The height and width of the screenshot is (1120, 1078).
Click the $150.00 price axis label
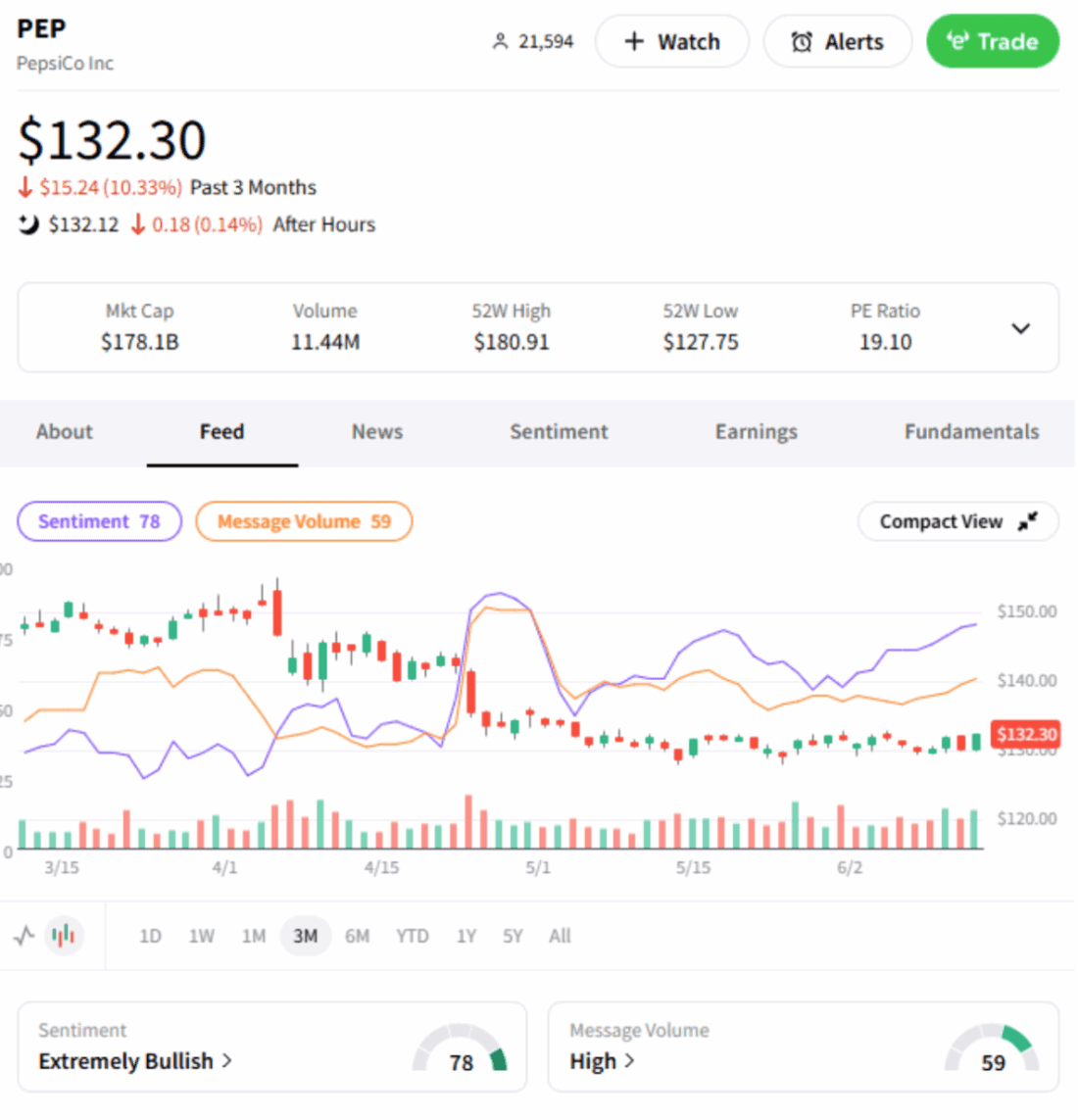[x=1027, y=611]
